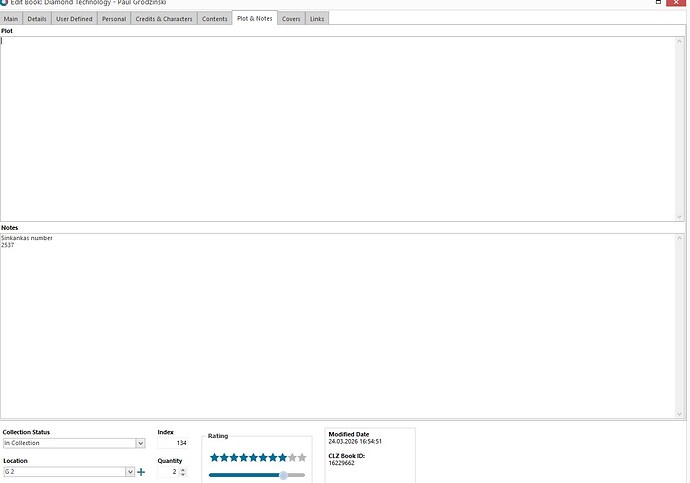Set rating to fourth star
Viewport: 690px width, 483px height.
click(x=243, y=457)
